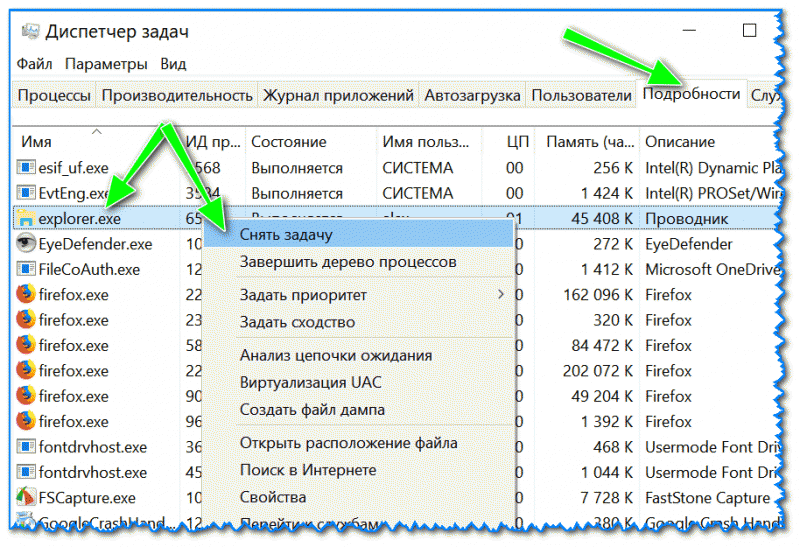Select the FileCoAuth.exe process name
The image size is (800, 547).
tap(89, 269)
